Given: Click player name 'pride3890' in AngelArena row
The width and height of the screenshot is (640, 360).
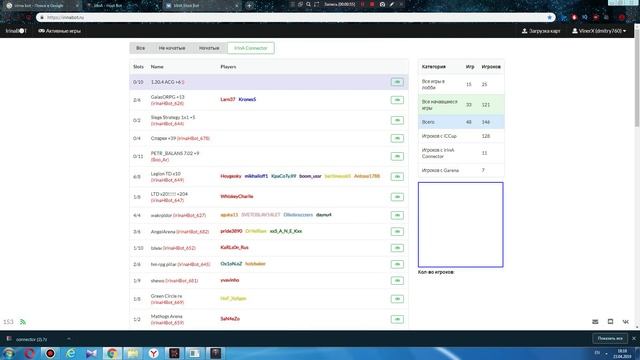Looking at the screenshot, I should pyautogui.click(x=231, y=231).
